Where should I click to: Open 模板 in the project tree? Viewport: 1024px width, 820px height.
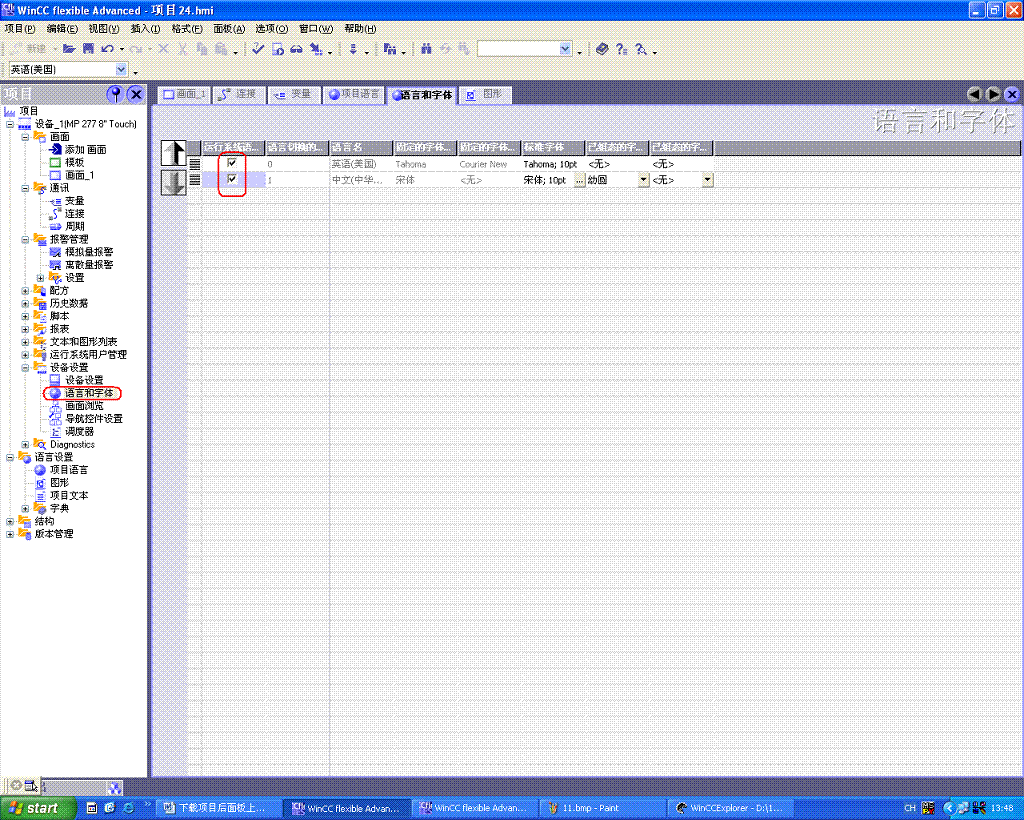pyautogui.click(x=74, y=162)
